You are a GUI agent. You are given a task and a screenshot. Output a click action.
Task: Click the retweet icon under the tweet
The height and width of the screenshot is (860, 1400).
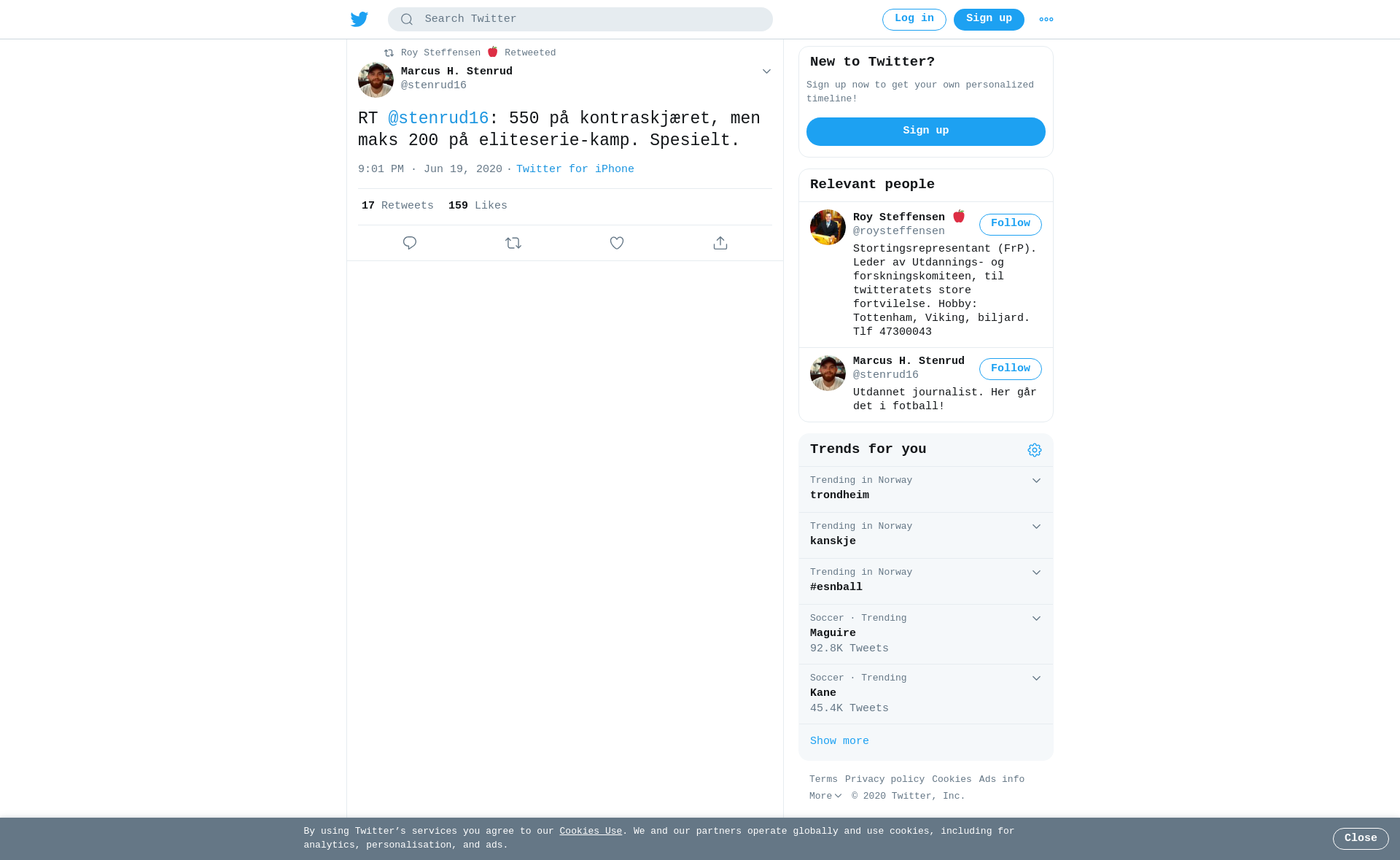513,243
